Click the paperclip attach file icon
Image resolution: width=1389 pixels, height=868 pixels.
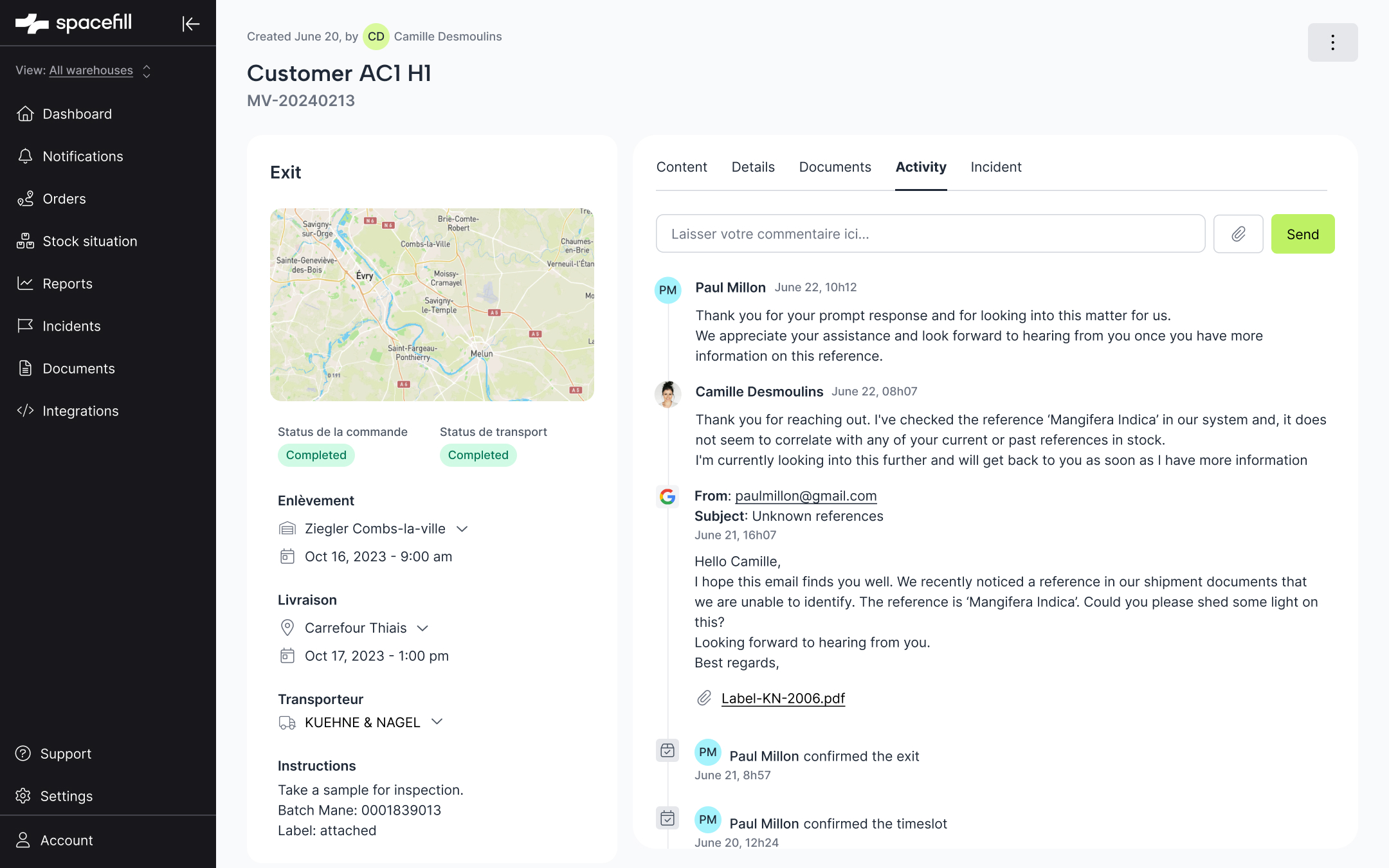coord(1238,234)
